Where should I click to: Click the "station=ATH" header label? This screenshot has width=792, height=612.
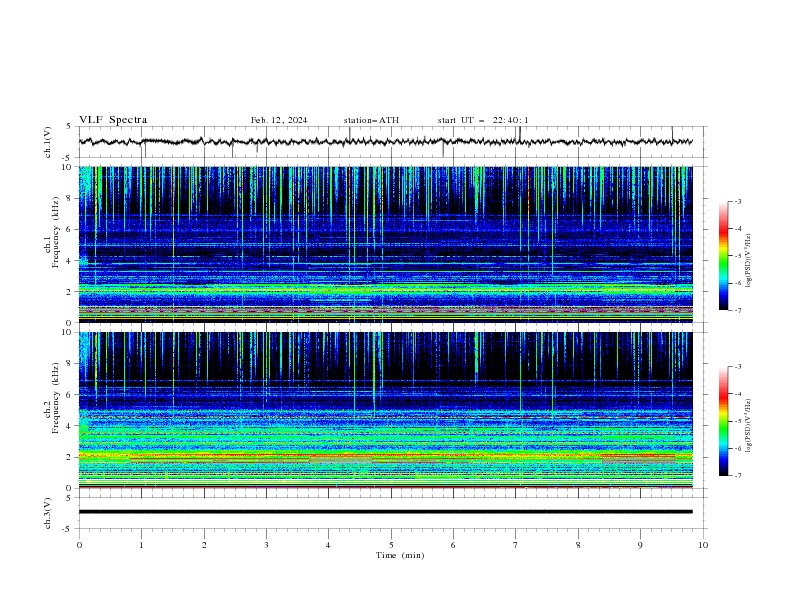point(371,120)
